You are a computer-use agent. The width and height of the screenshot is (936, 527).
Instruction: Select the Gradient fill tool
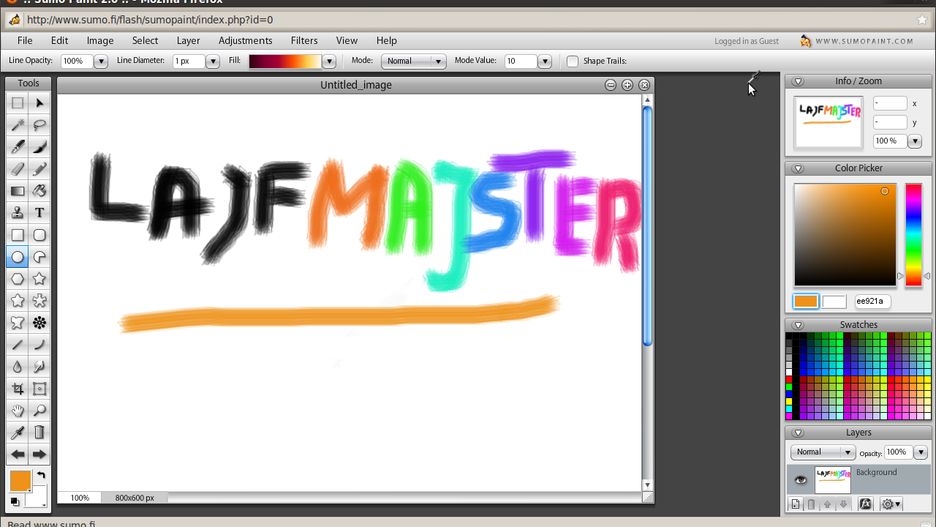17,191
